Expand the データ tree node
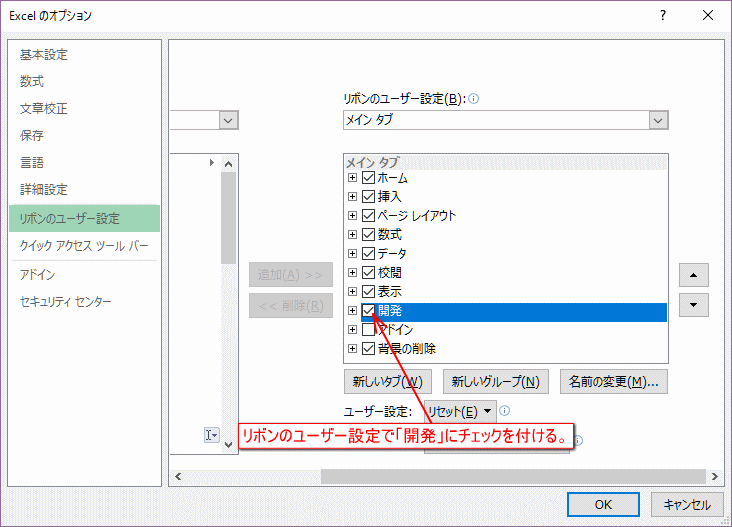 352,253
